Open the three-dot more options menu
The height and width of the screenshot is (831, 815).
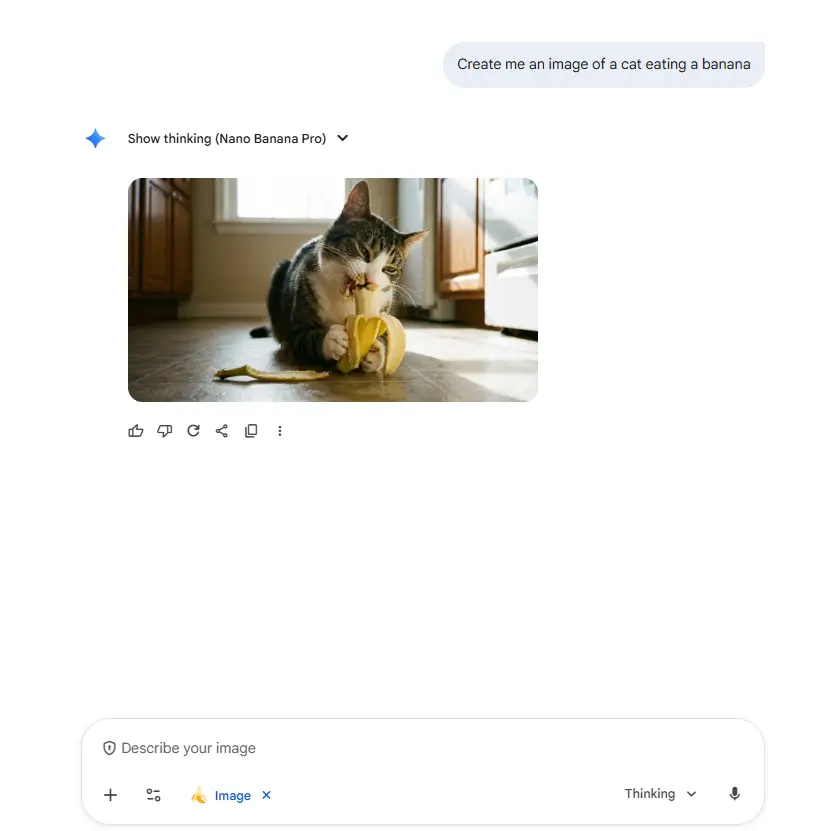[280, 431]
